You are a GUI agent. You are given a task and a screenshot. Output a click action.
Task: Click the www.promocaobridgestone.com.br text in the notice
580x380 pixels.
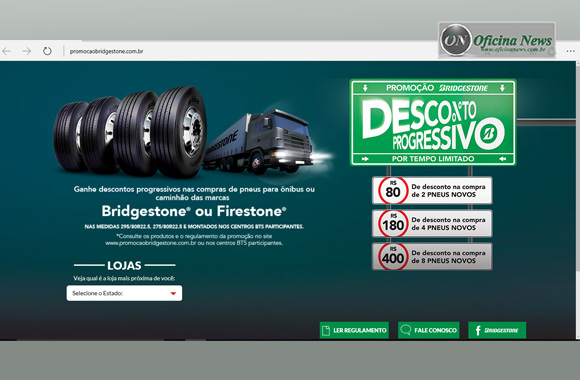pyautogui.click(x=151, y=243)
